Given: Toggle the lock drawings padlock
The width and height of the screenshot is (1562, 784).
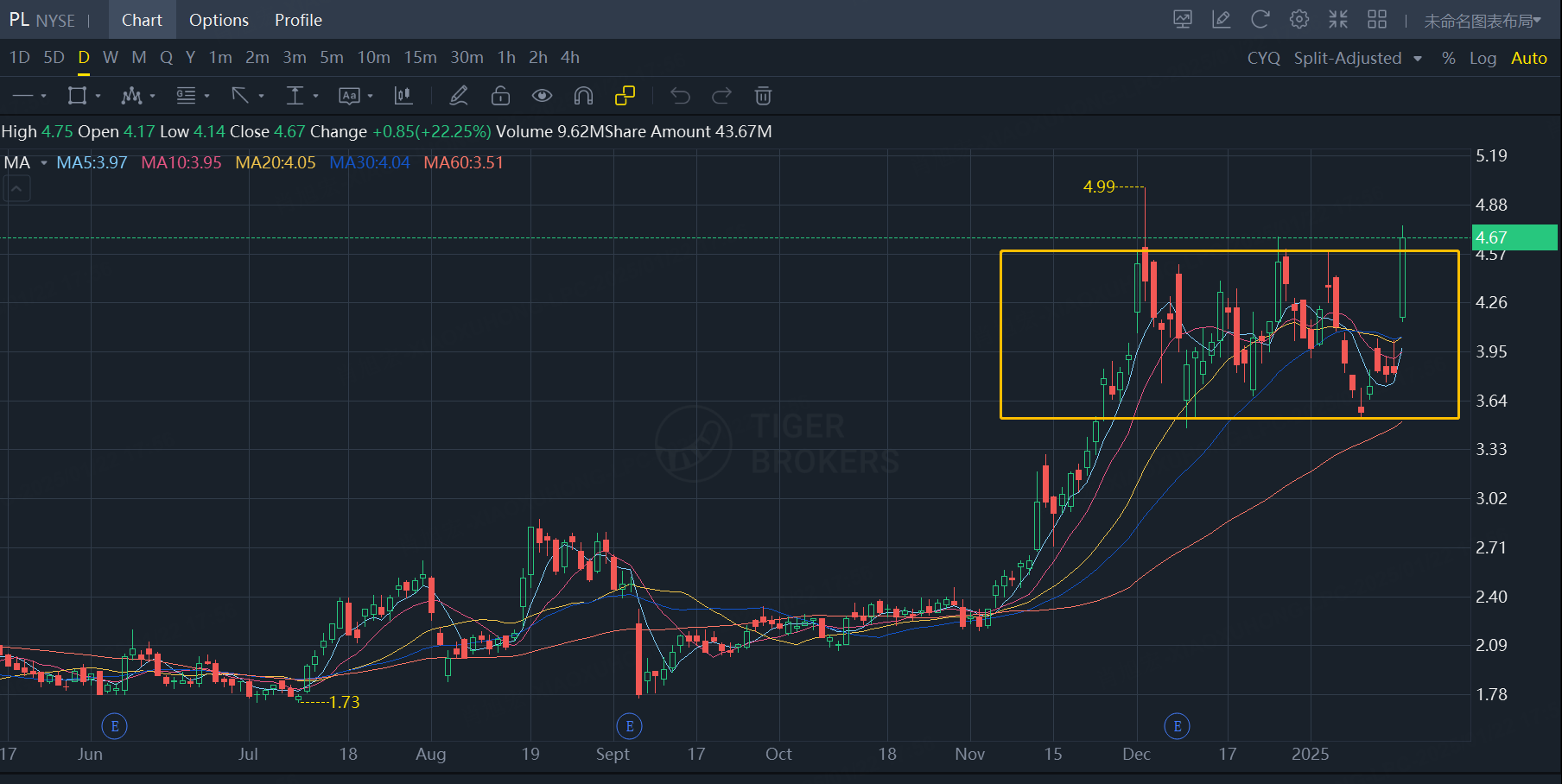Looking at the screenshot, I should point(500,96).
